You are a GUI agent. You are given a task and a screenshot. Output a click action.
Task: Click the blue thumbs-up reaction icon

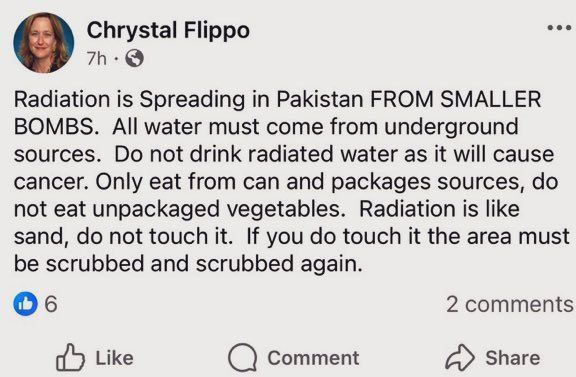(25, 304)
